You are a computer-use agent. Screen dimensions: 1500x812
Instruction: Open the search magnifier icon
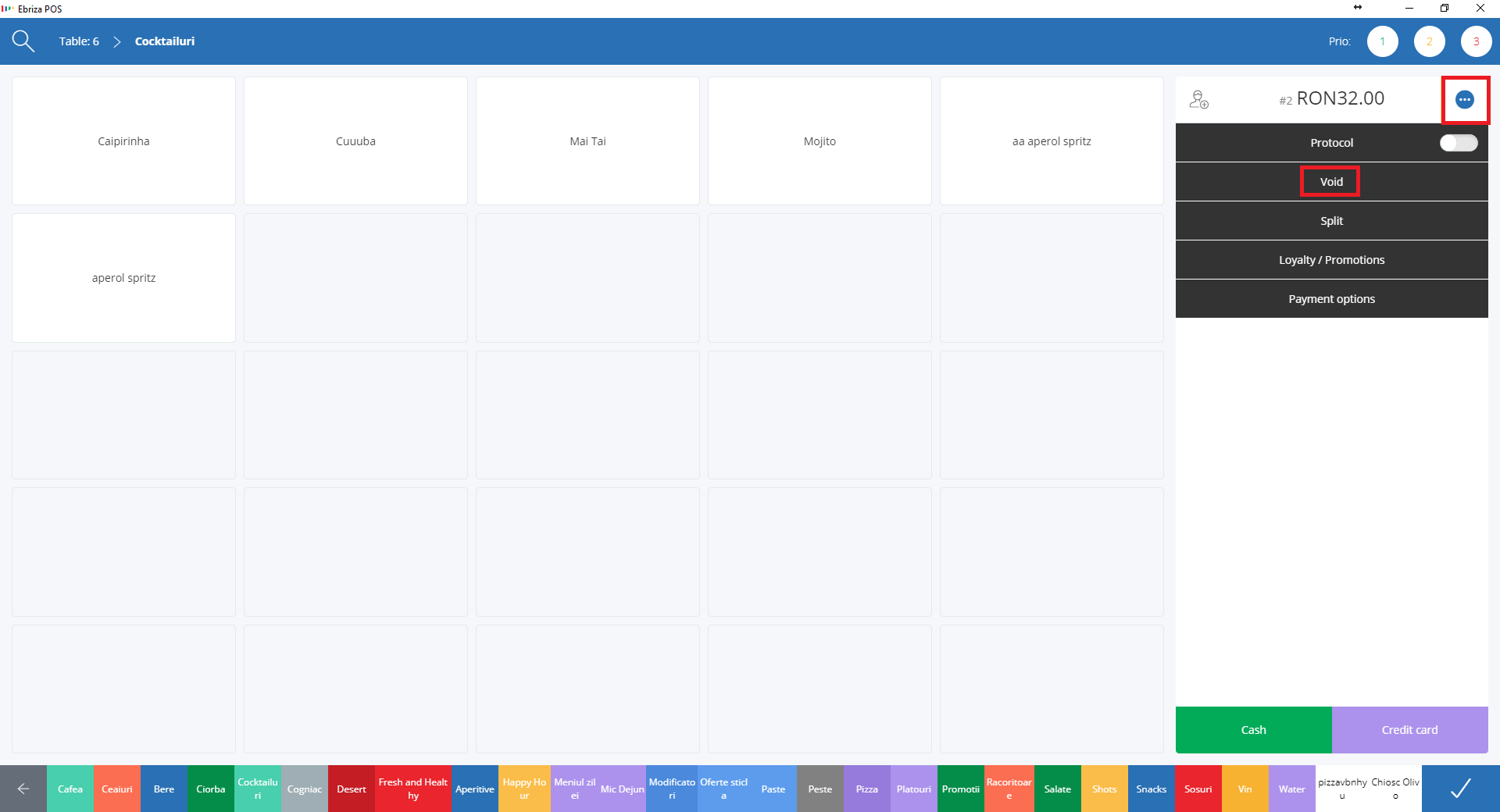pos(23,41)
